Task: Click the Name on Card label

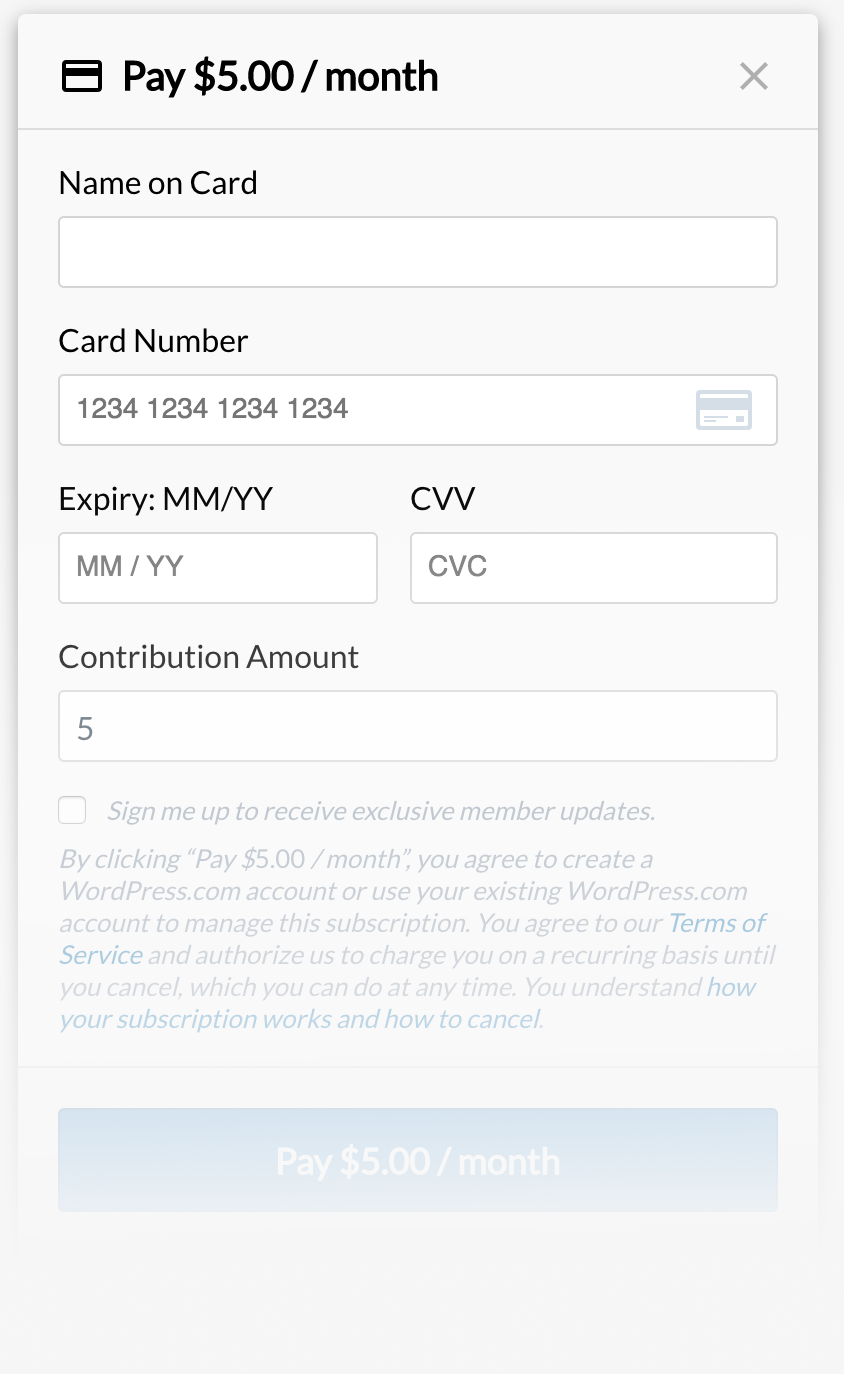Action: (x=158, y=183)
